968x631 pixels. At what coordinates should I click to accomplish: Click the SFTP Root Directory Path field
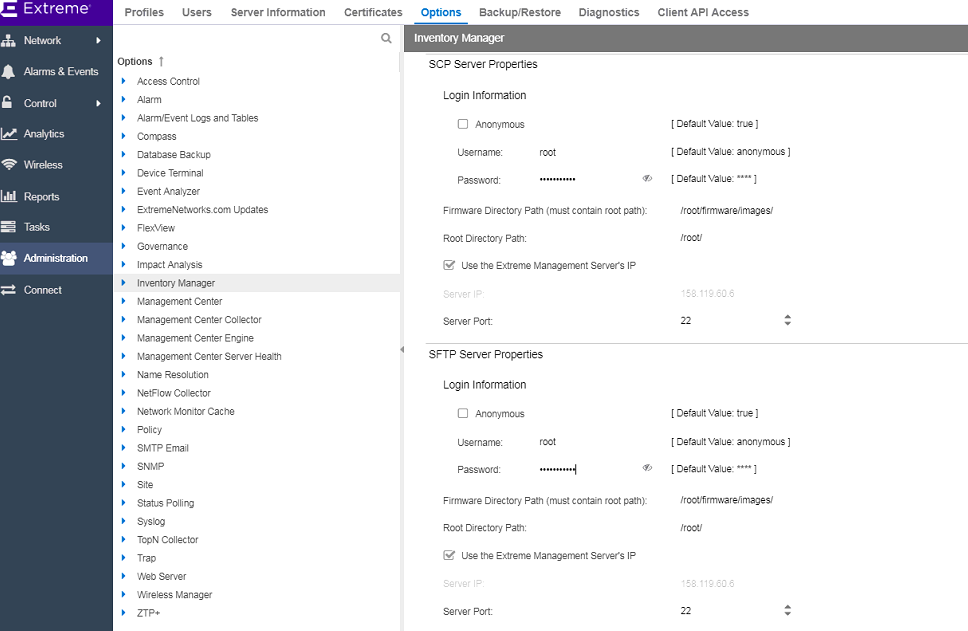(735, 528)
